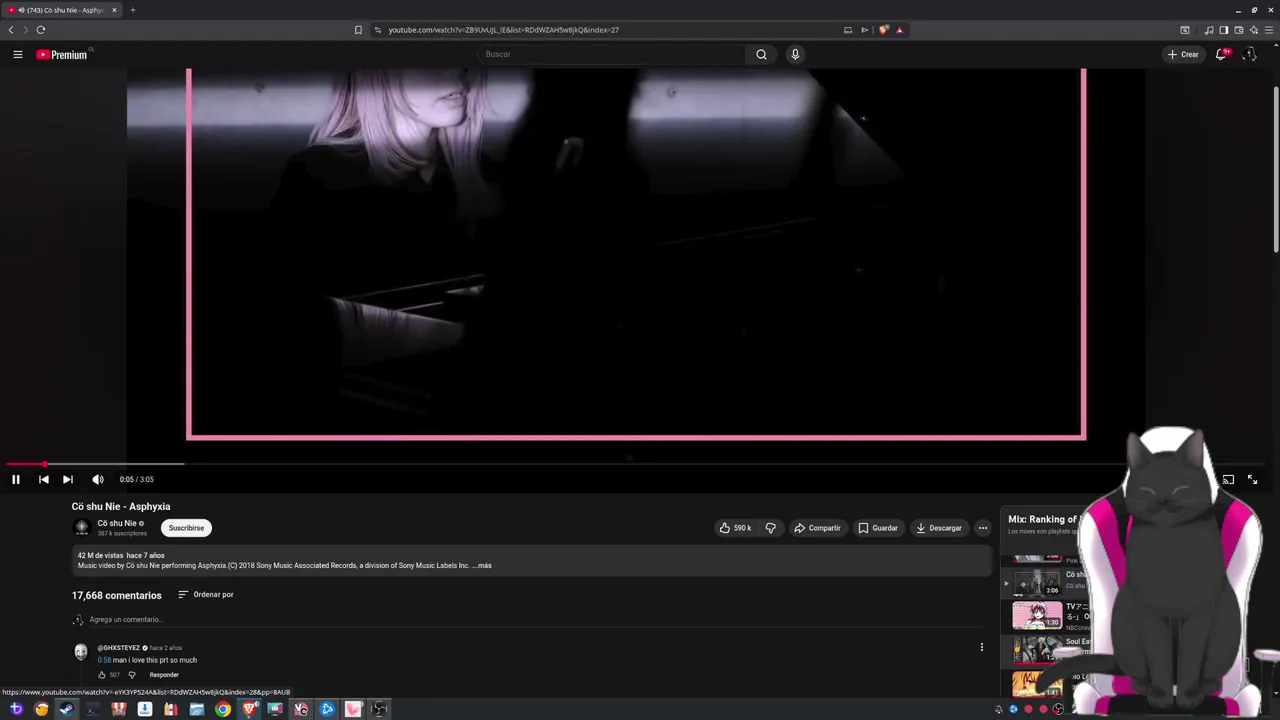The height and width of the screenshot is (720, 1280).
Task: Click the address bar URL
Action: [x=503, y=30]
